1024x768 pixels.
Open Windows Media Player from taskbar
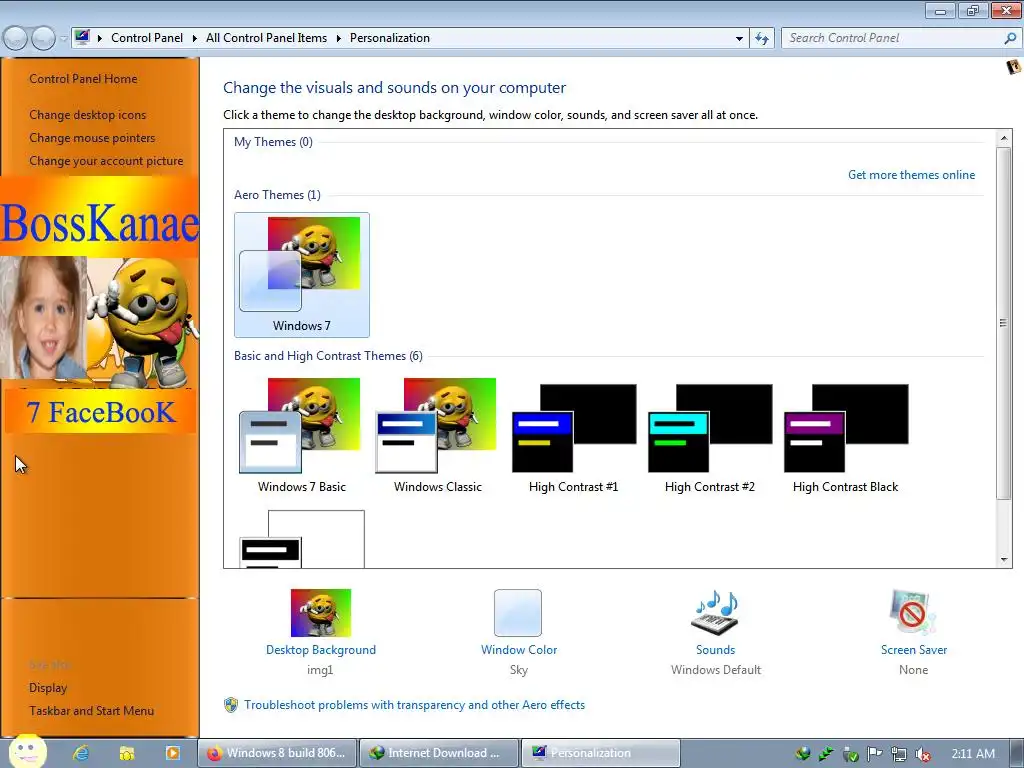pos(172,753)
